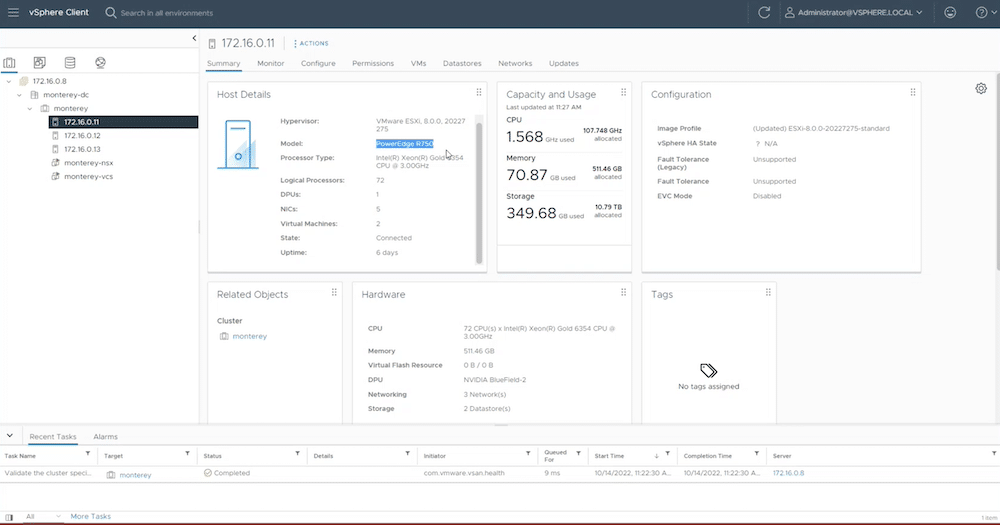The image size is (1000, 525).
Task: Click the Host Details vertical scrollbar
Action: (x=479, y=191)
